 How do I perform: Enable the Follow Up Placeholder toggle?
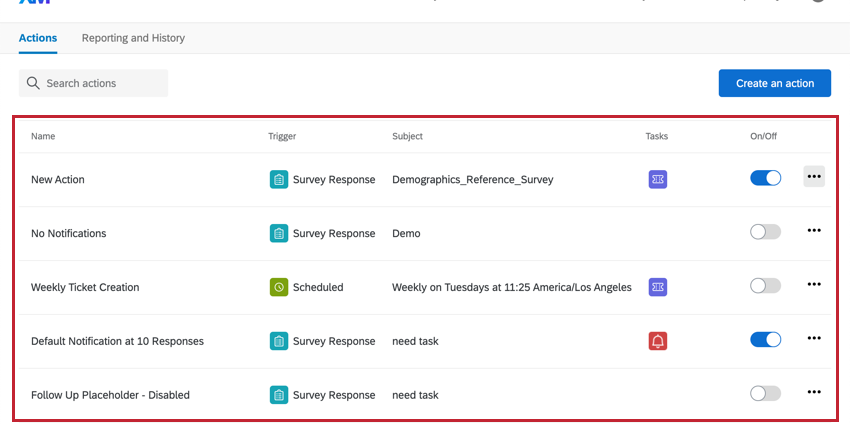(x=765, y=394)
